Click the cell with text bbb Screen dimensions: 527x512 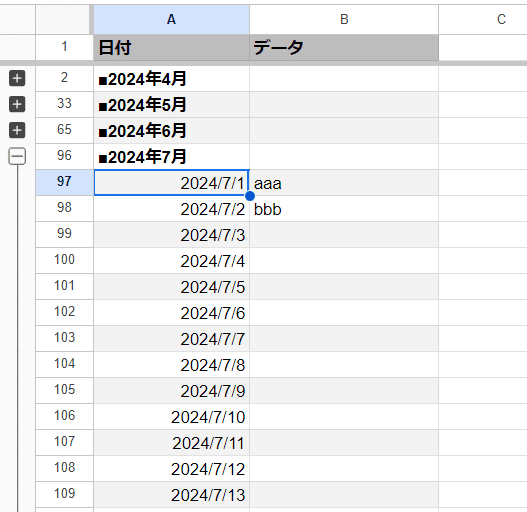click(x=344, y=208)
